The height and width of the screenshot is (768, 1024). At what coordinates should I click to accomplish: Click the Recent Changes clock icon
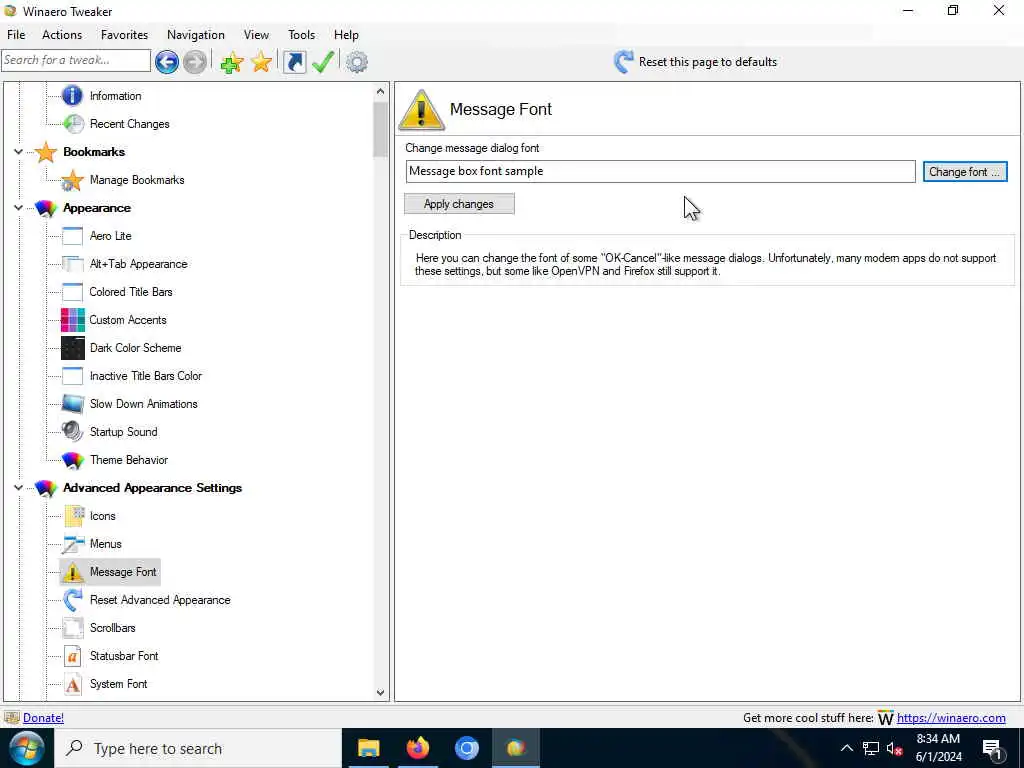[x=72, y=124]
